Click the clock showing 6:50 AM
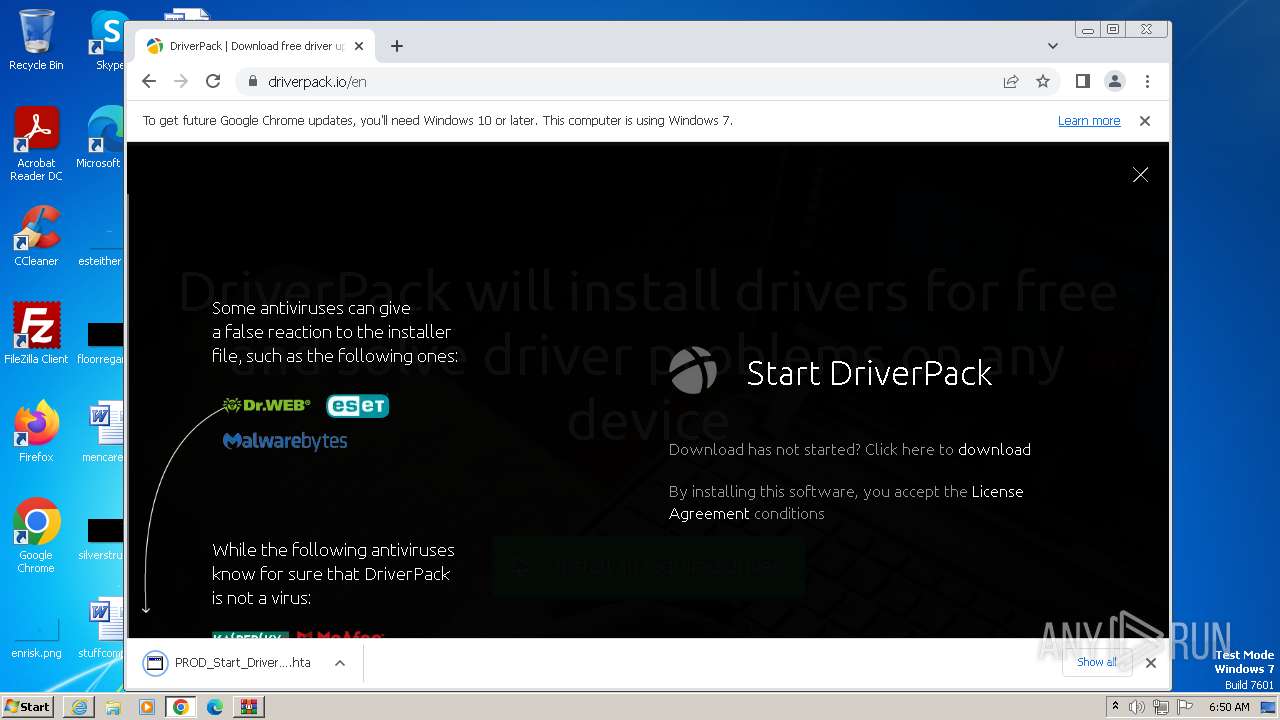 (1229, 707)
